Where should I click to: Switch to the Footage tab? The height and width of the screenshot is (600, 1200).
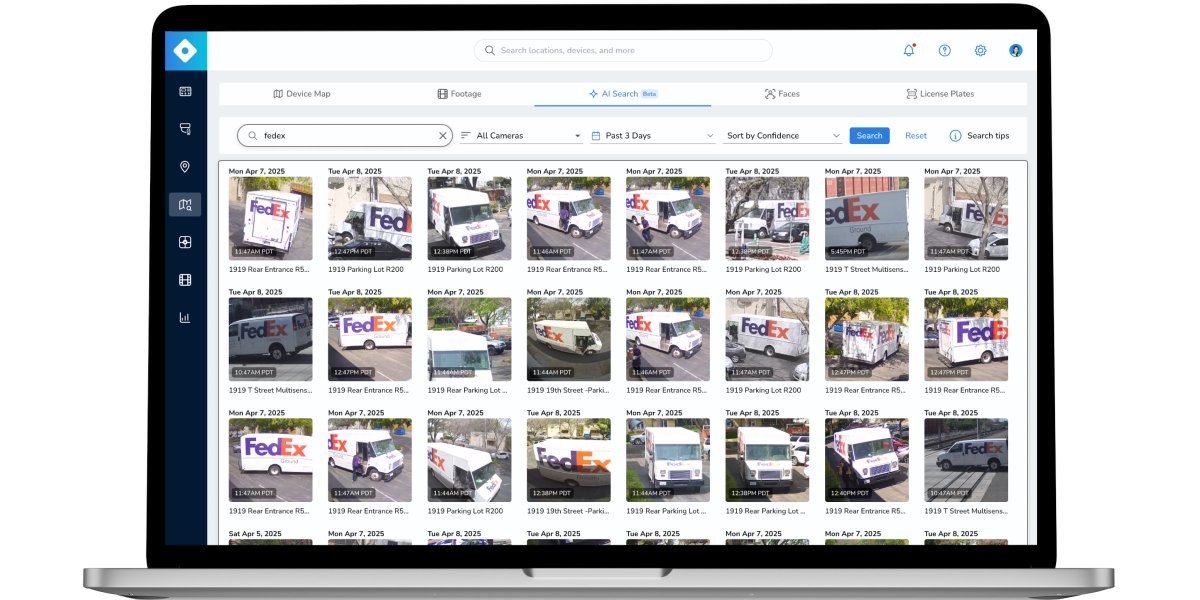[x=459, y=94]
